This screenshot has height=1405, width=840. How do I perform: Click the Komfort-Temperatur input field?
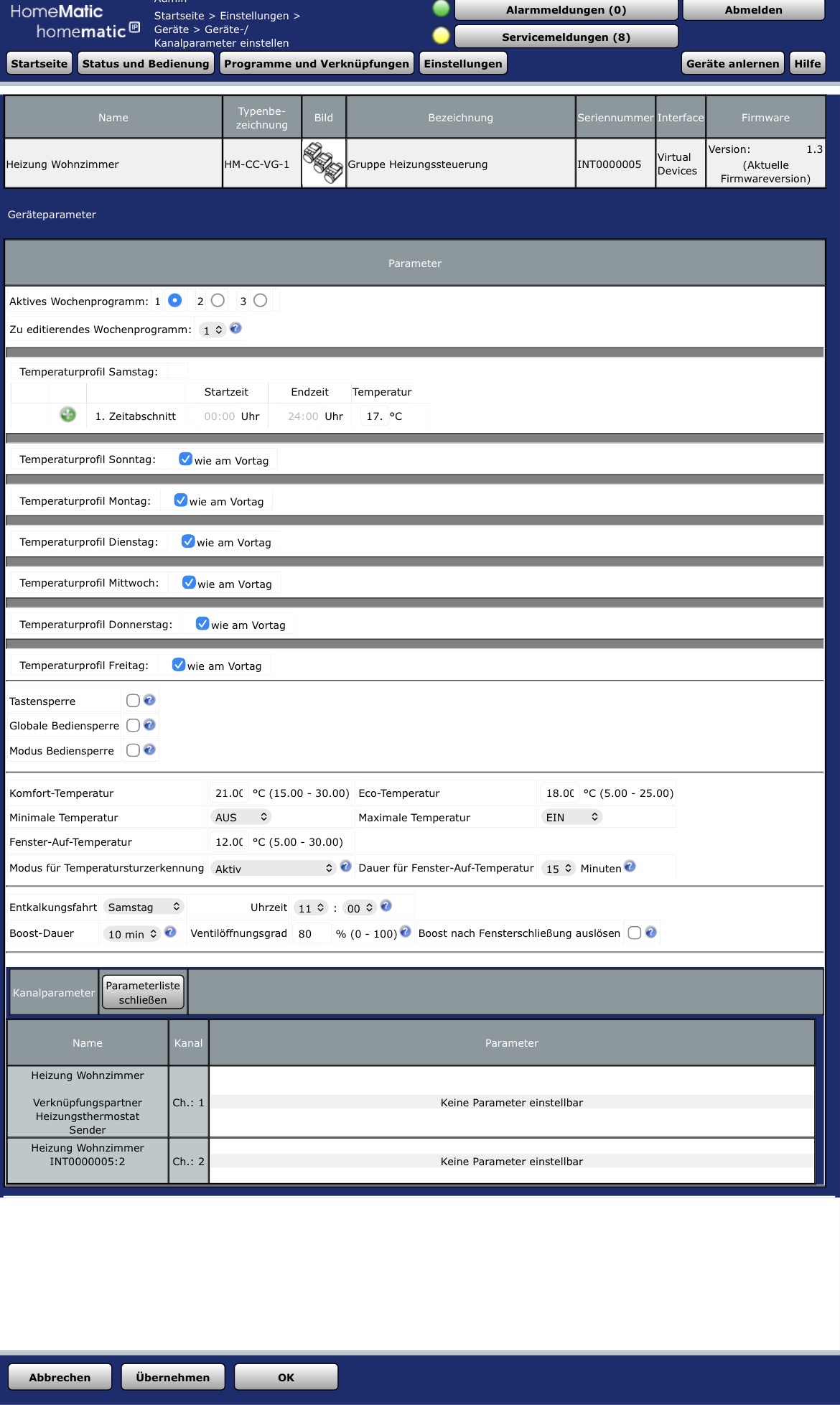coord(229,793)
